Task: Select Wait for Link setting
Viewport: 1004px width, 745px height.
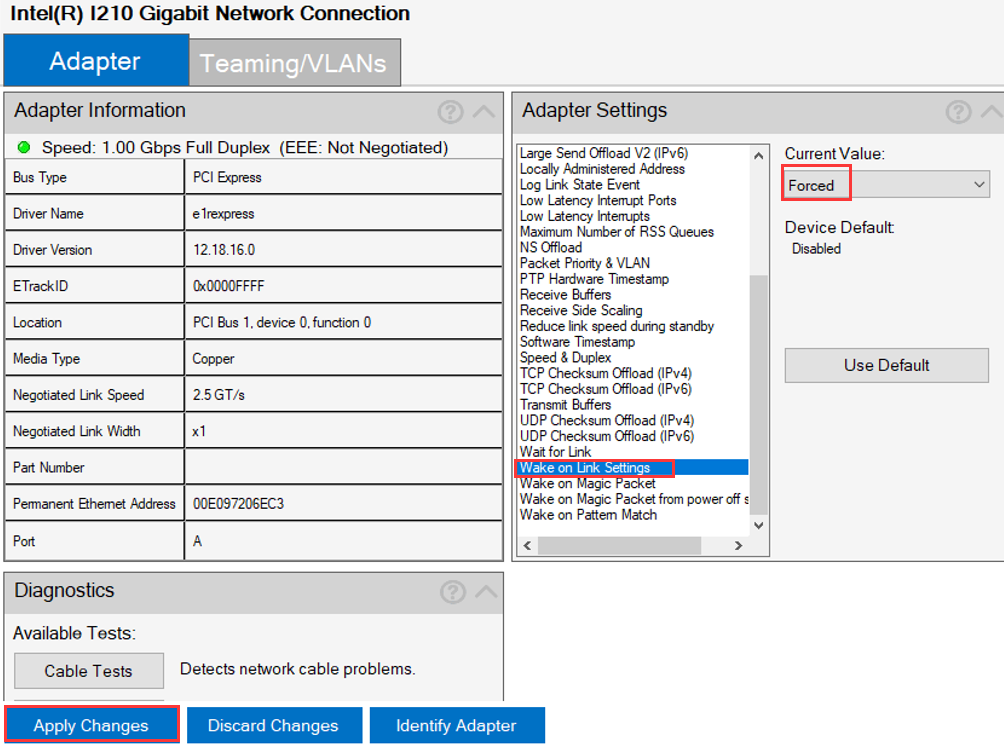Action: pos(555,452)
